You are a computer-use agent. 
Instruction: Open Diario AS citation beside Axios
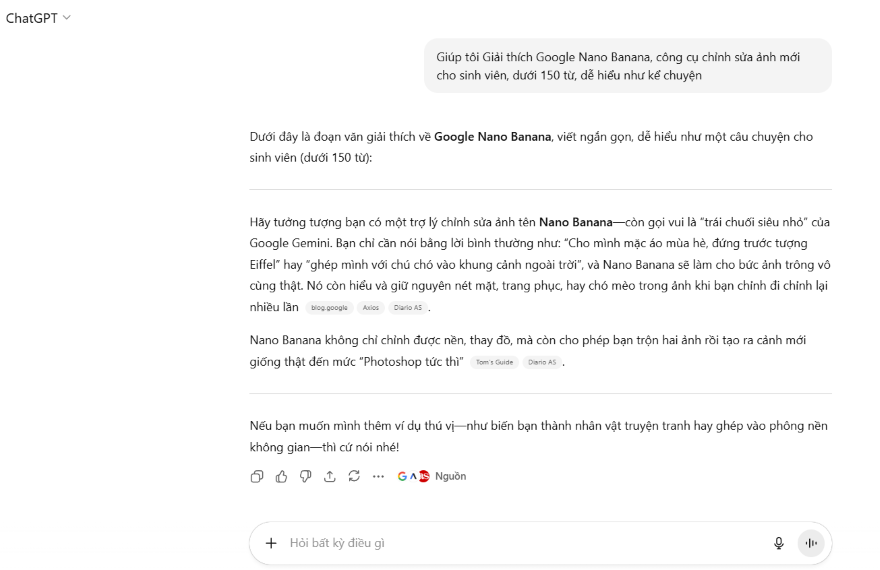[x=408, y=308]
